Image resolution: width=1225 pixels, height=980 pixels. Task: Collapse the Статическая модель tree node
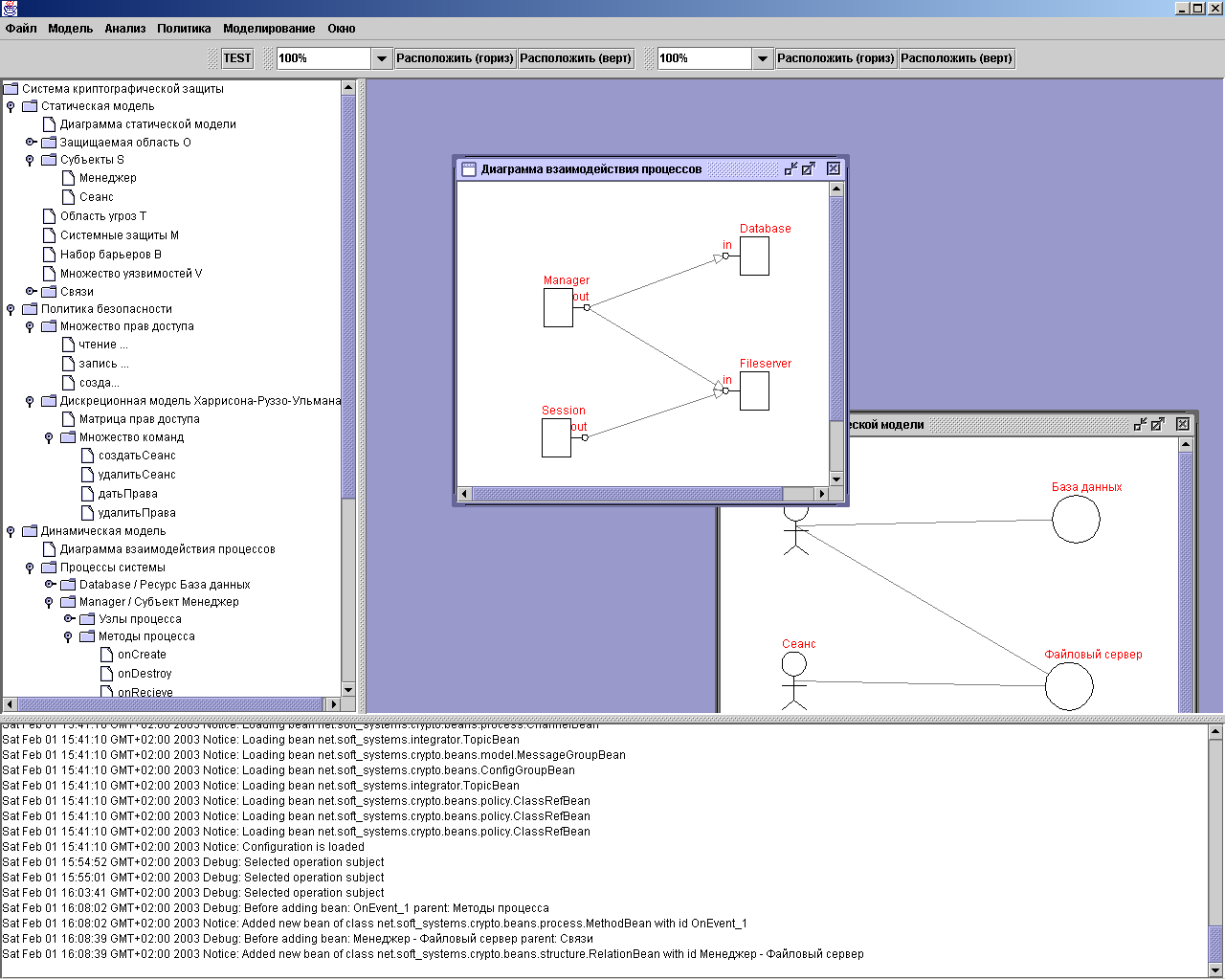[x=11, y=106]
